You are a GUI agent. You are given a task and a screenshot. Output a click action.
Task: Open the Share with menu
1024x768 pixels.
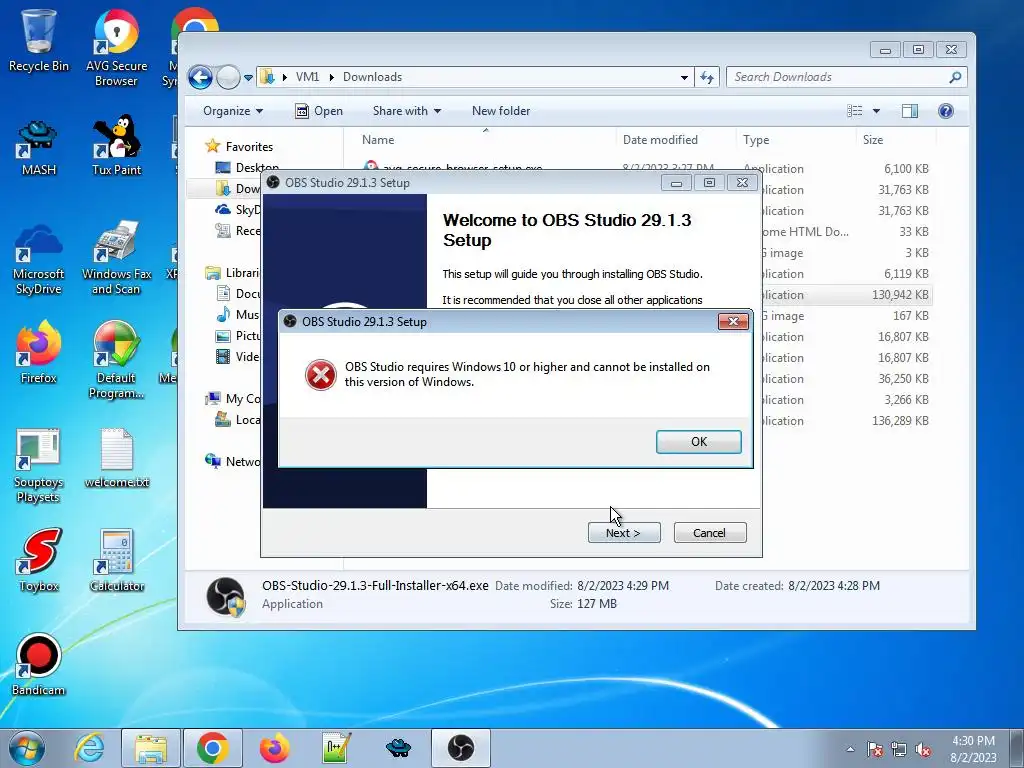pyautogui.click(x=406, y=111)
